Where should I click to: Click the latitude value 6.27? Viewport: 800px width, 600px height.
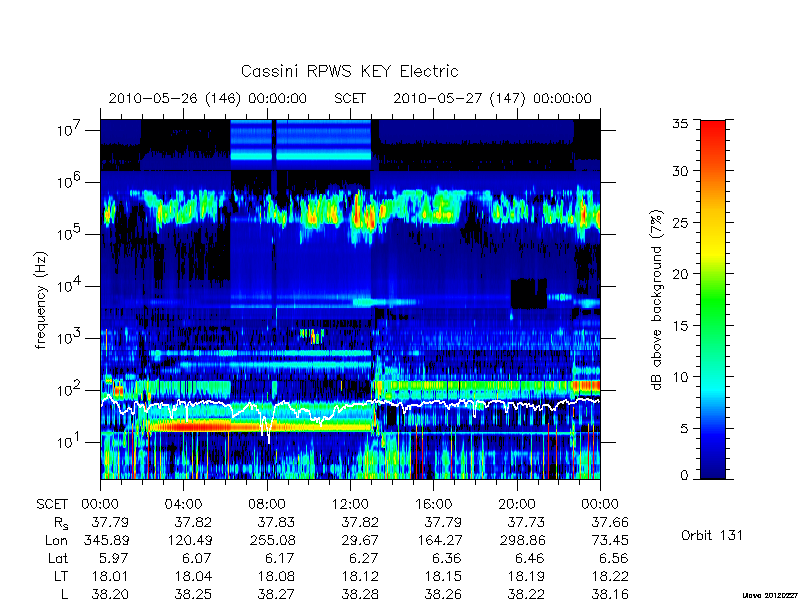tap(364, 559)
